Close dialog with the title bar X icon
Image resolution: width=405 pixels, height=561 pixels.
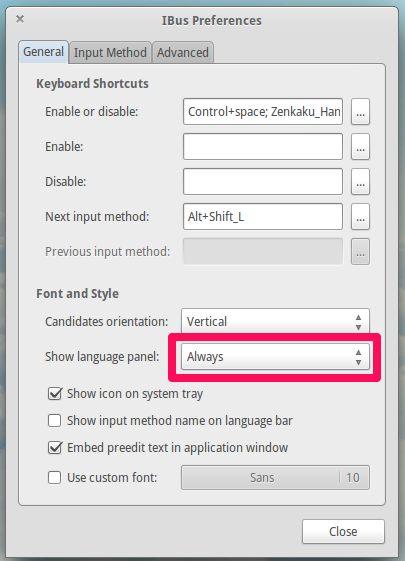pos(20,19)
